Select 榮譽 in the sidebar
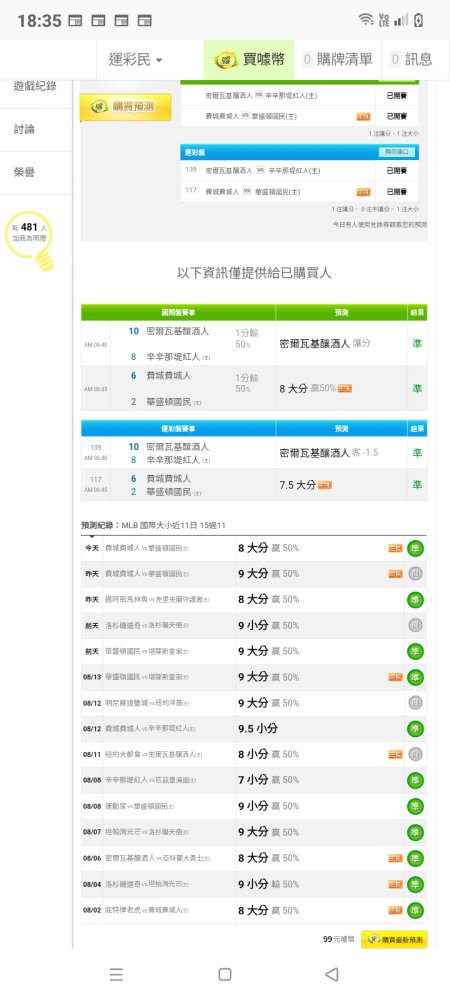Image resolution: width=450 pixels, height=1000 pixels. (x=24, y=173)
